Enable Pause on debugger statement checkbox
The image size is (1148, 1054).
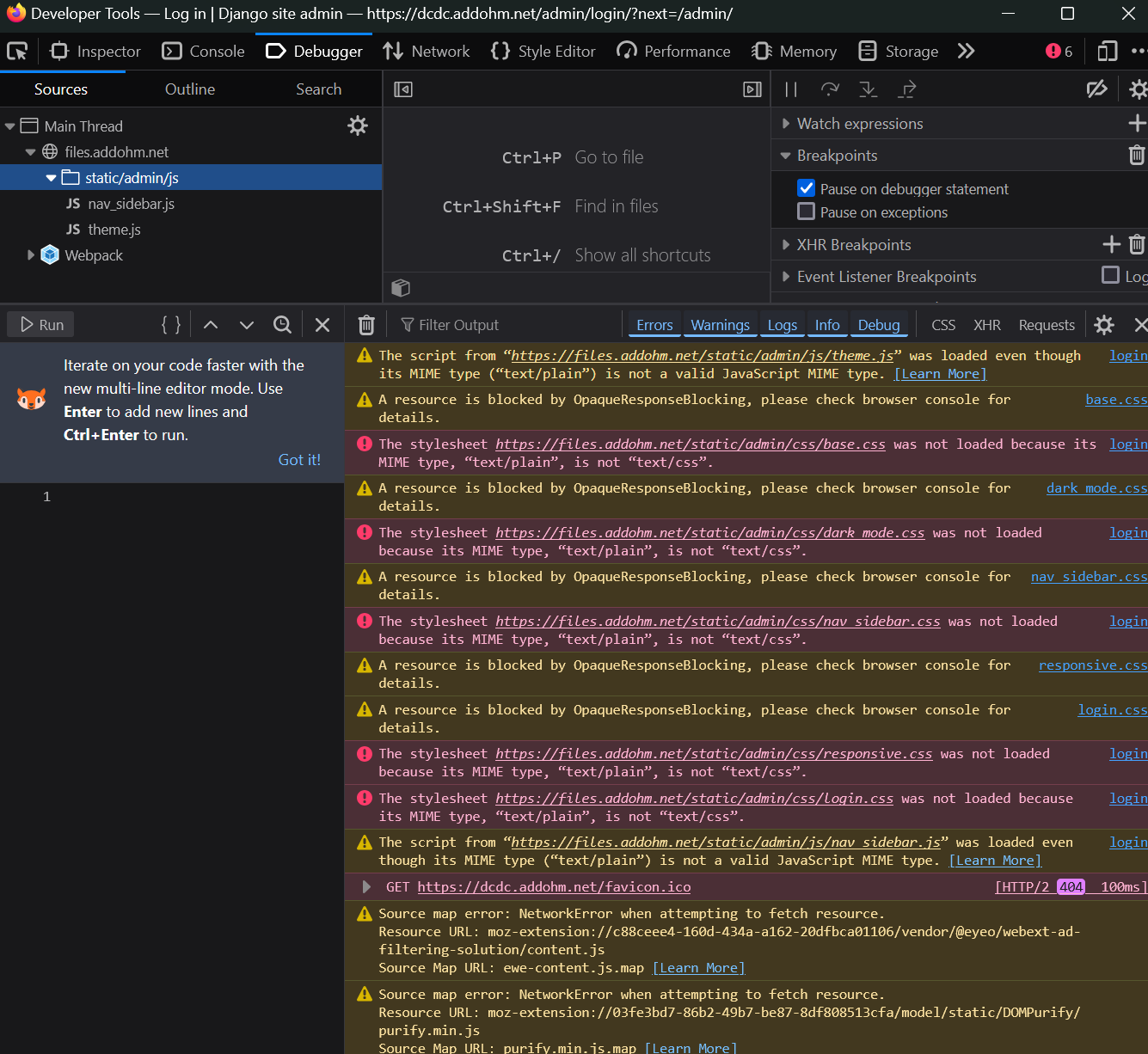pyautogui.click(x=807, y=188)
